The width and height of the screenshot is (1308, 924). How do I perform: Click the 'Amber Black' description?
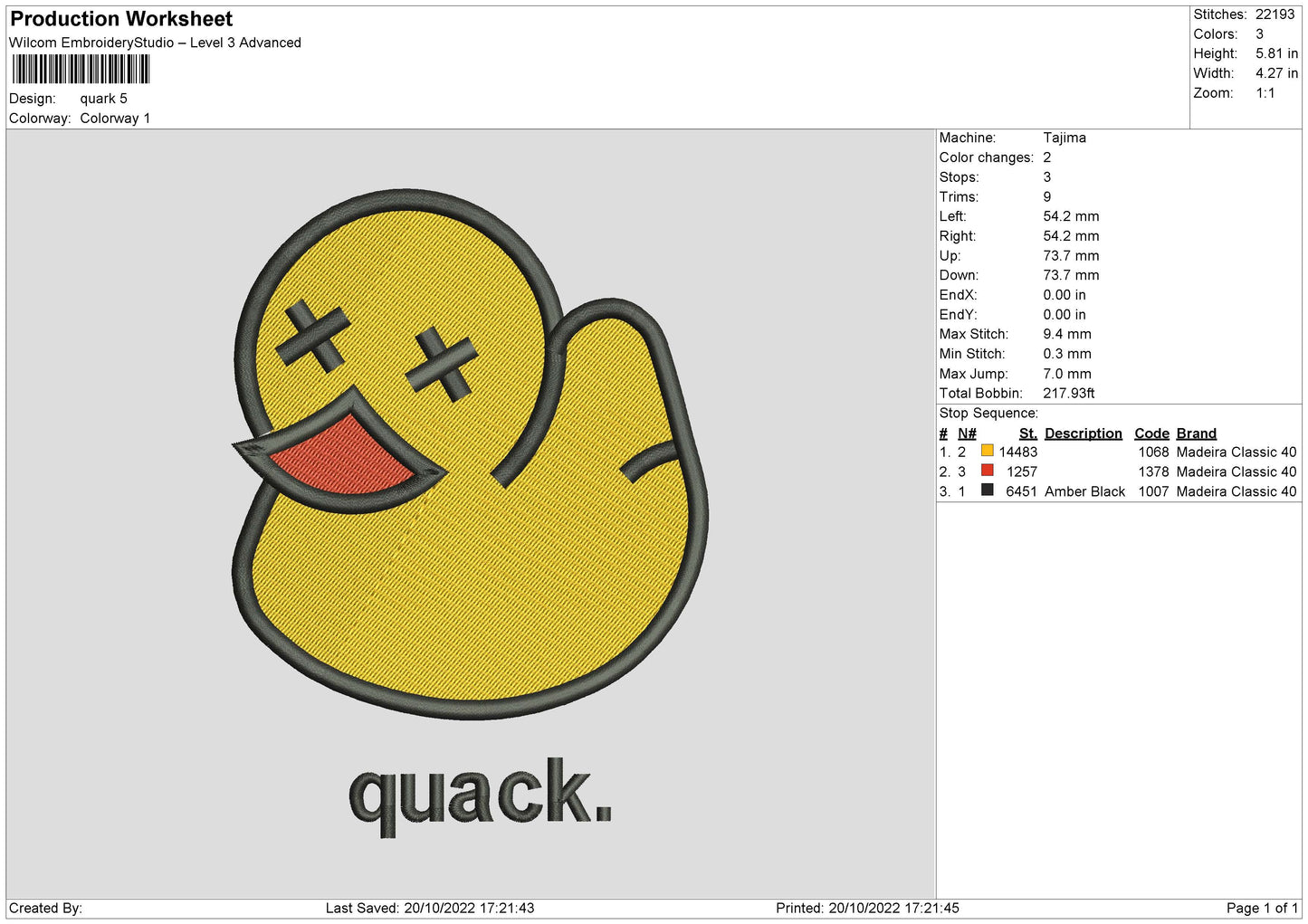click(1085, 491)
